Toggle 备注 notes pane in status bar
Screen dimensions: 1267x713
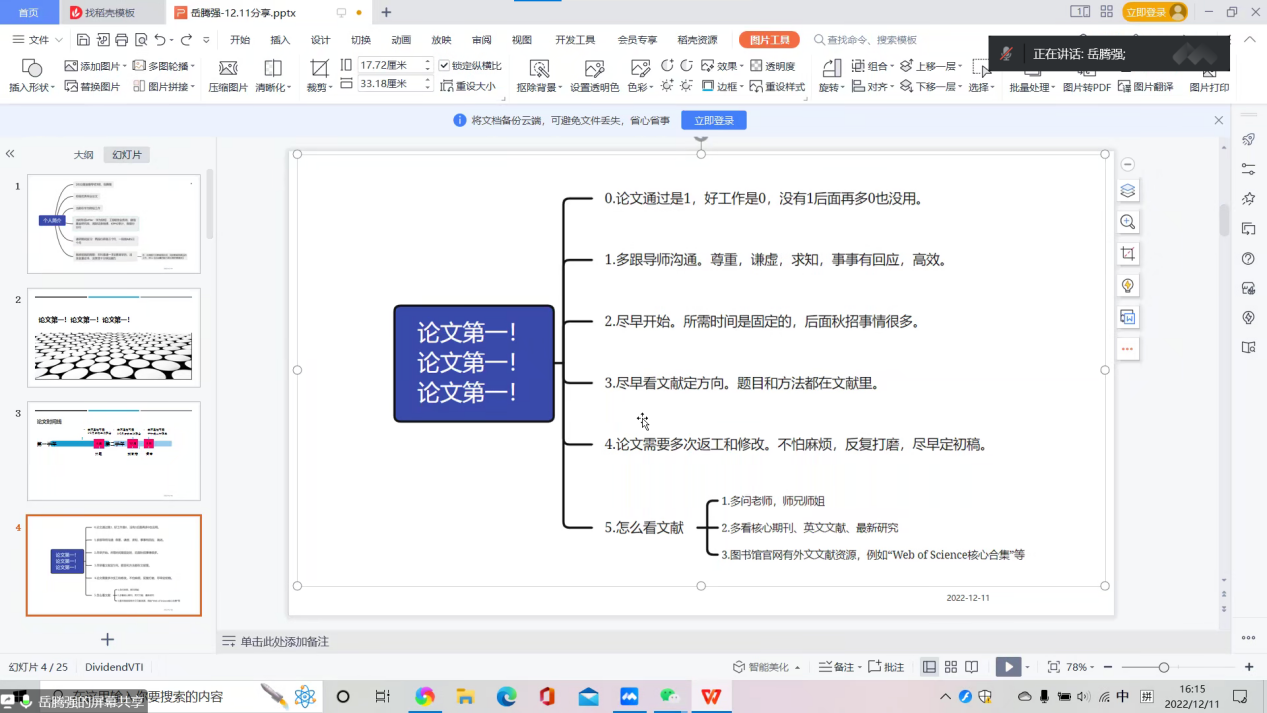click(837, 667)
